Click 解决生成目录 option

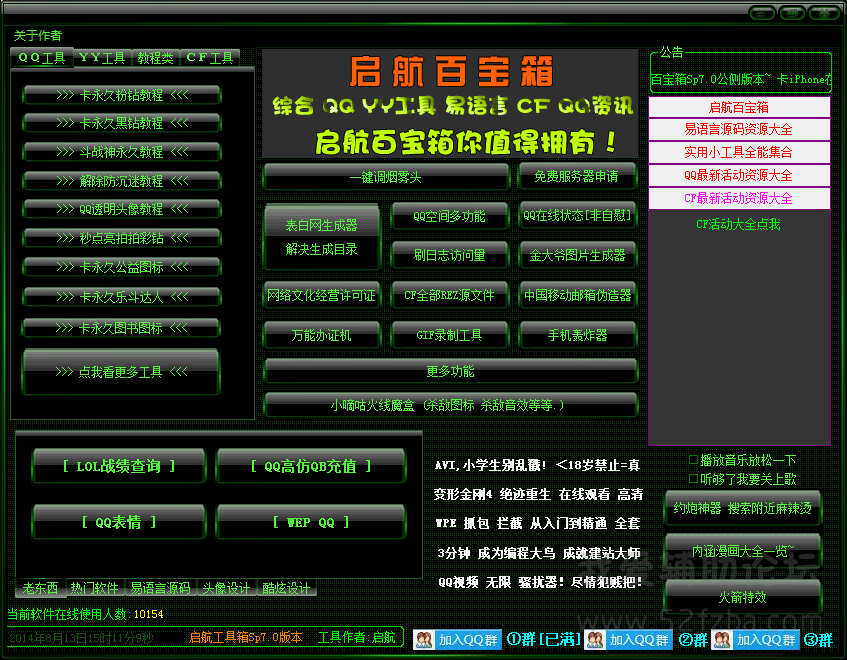[322, 249]
